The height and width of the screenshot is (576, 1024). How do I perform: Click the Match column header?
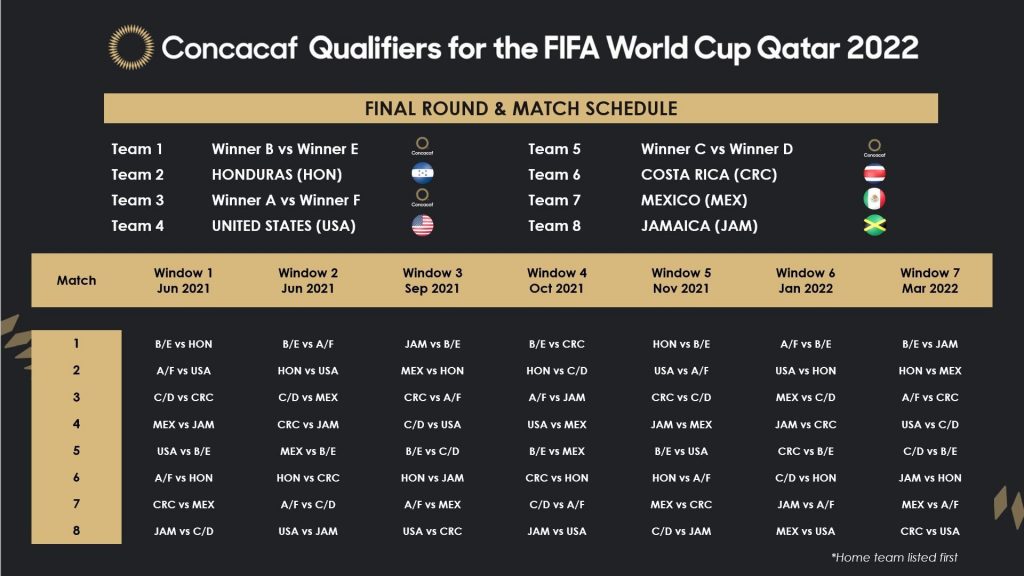click(77, 281)
